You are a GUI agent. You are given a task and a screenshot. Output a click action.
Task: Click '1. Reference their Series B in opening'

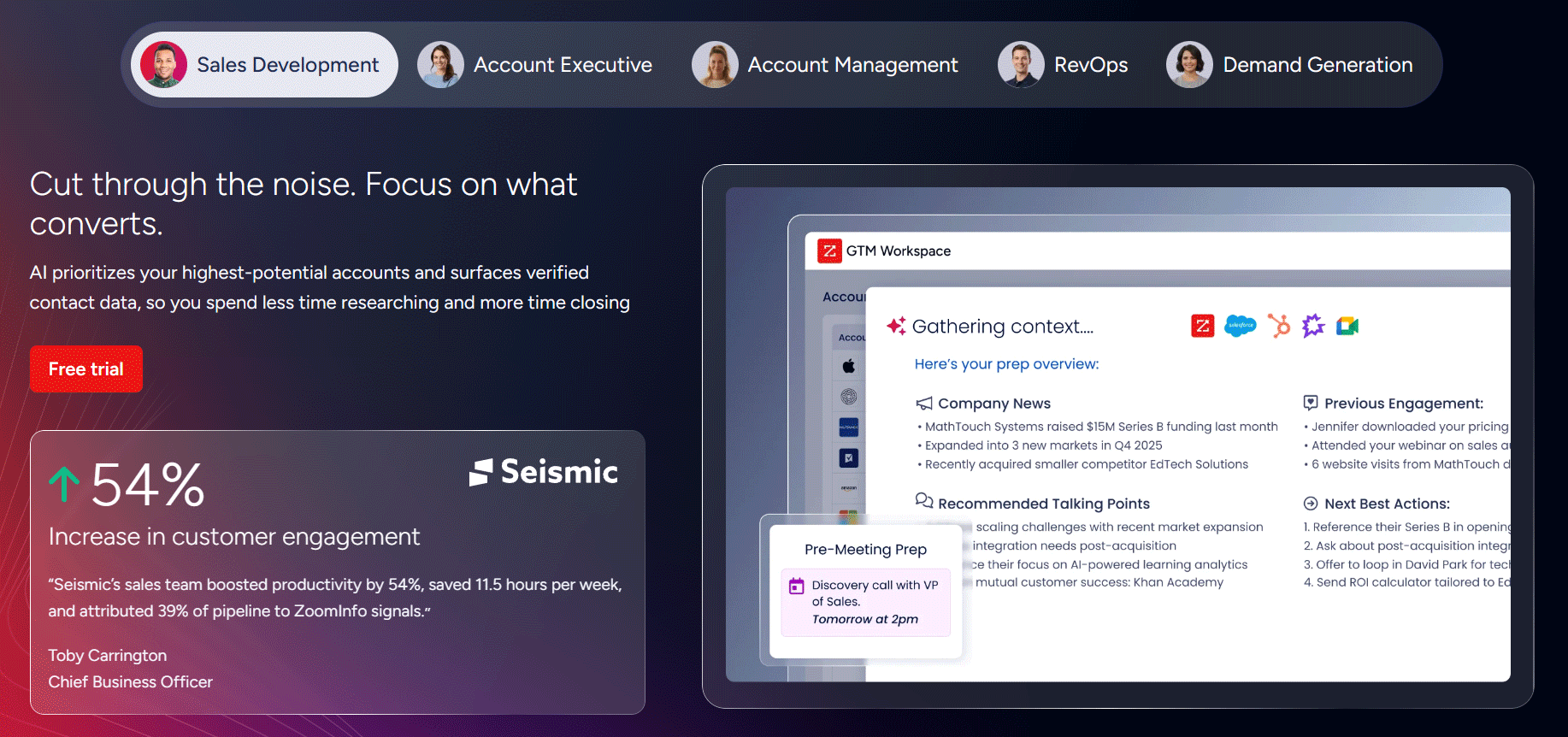(x=1406, y=527)
